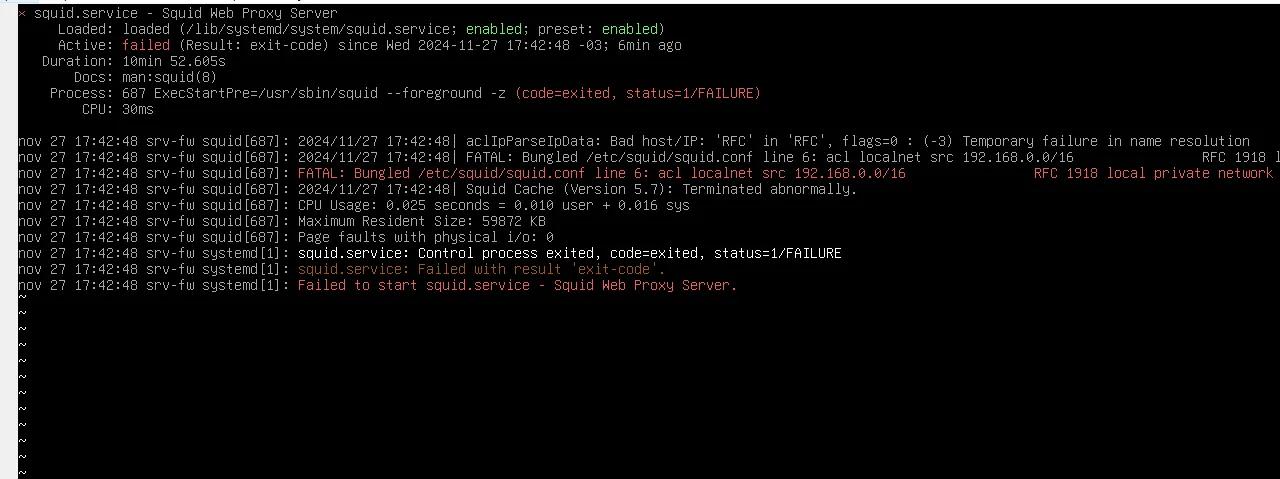Select "Temporary failure in name resolution" text
Screen dimensions: 1280x479
tap(1106, 141)
